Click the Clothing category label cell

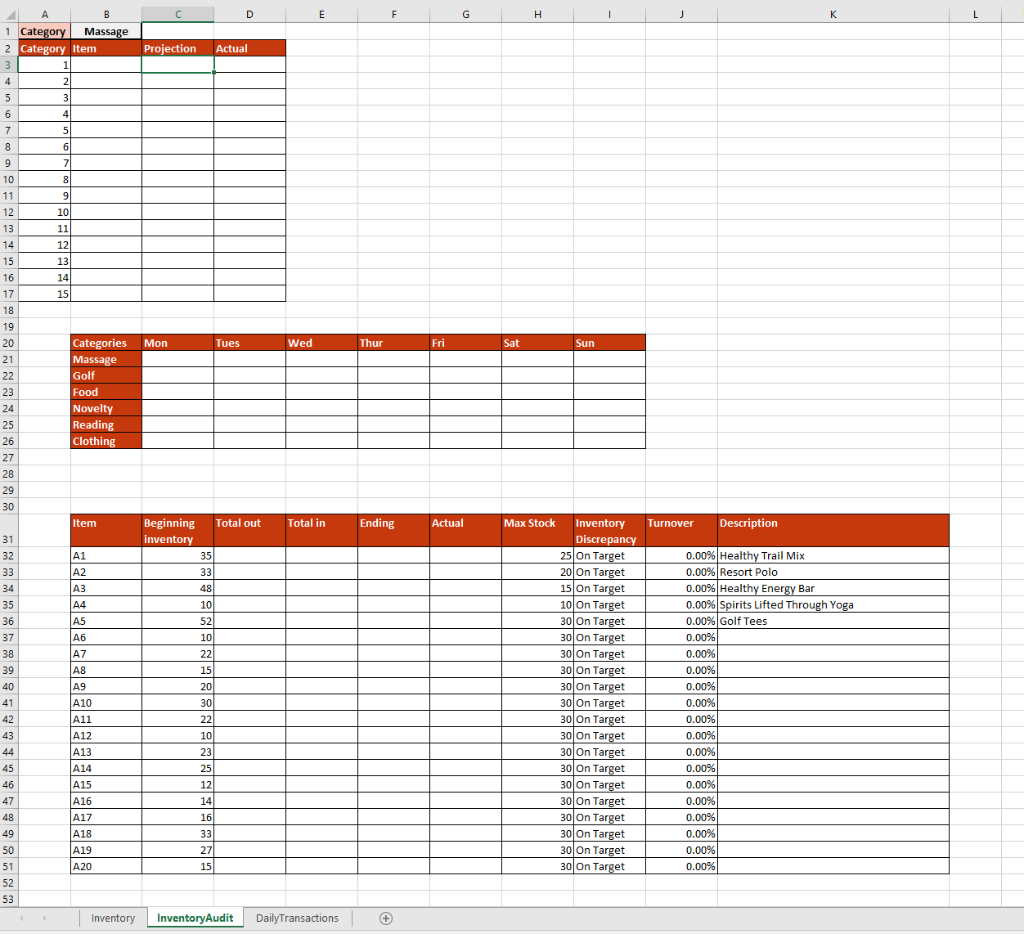click(105, 441)
